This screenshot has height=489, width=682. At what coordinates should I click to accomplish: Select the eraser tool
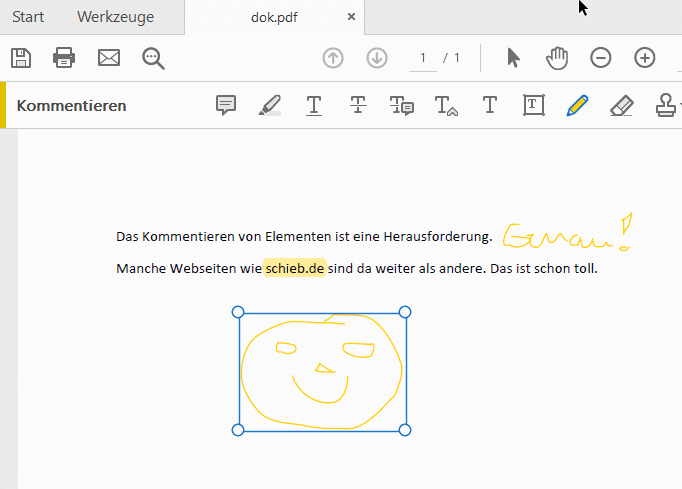[621, 105]
